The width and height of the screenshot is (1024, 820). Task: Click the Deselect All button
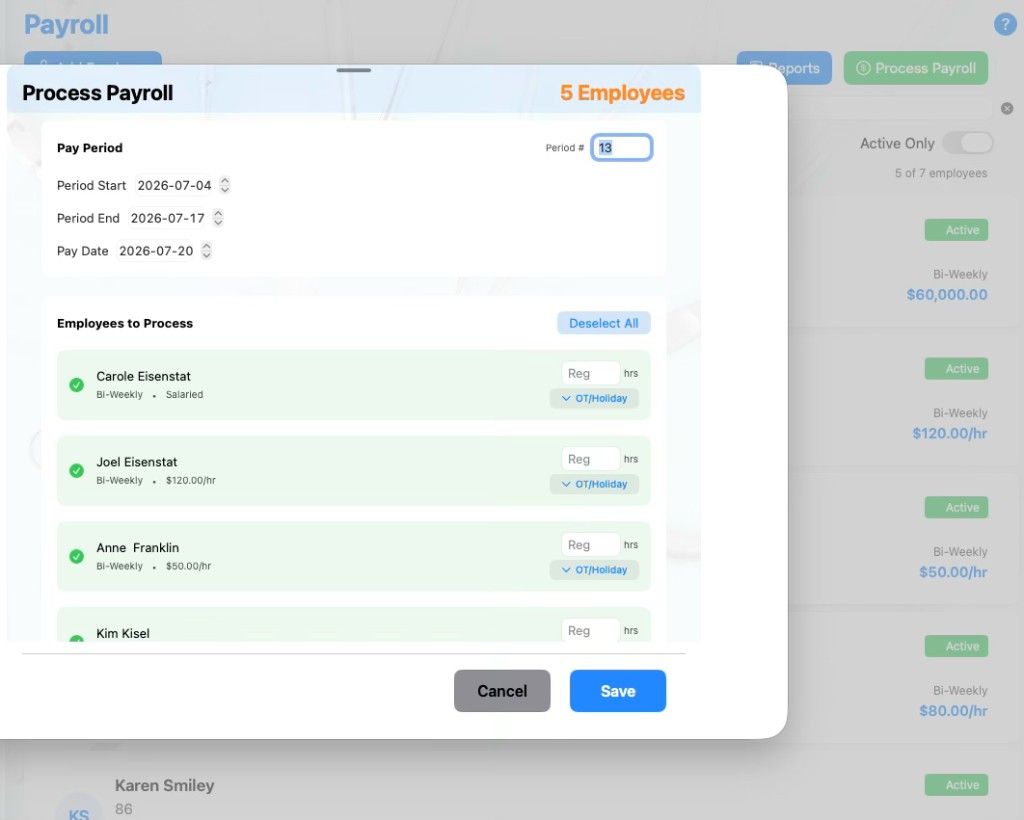click(x=603, y=323)
